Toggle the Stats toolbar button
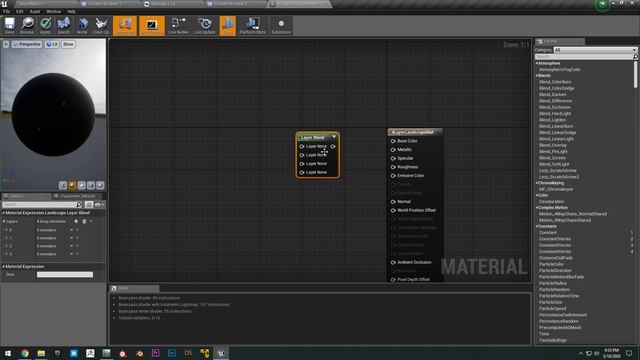Viewport: 640px width, 360px height. pyautogui.click(x=228, y=26)
